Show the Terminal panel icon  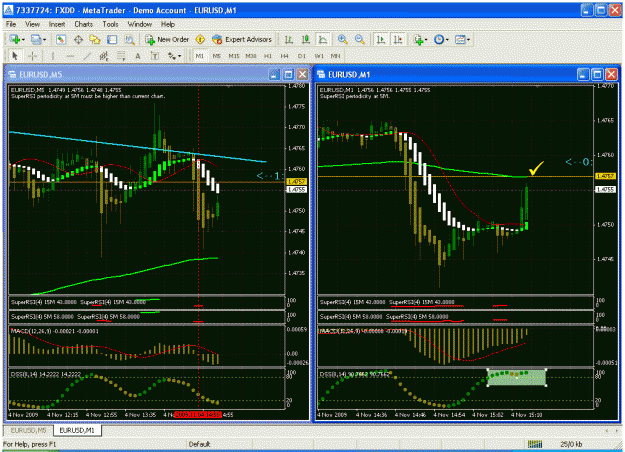pyautogui.click(x=112, y=39)
